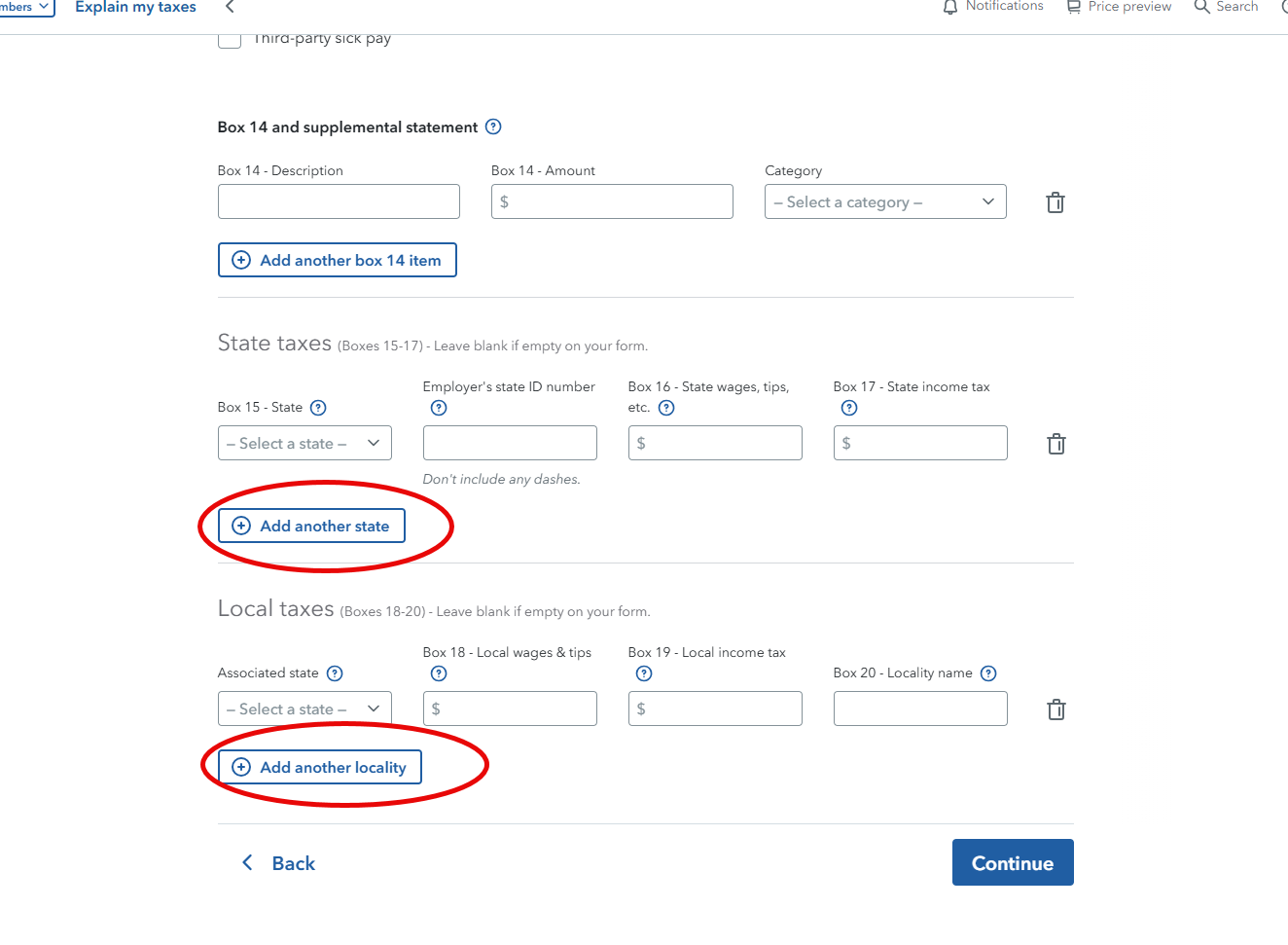Delete the state taxes row trash icon
Screen dimensions: 1288x945
[1055, 444]
